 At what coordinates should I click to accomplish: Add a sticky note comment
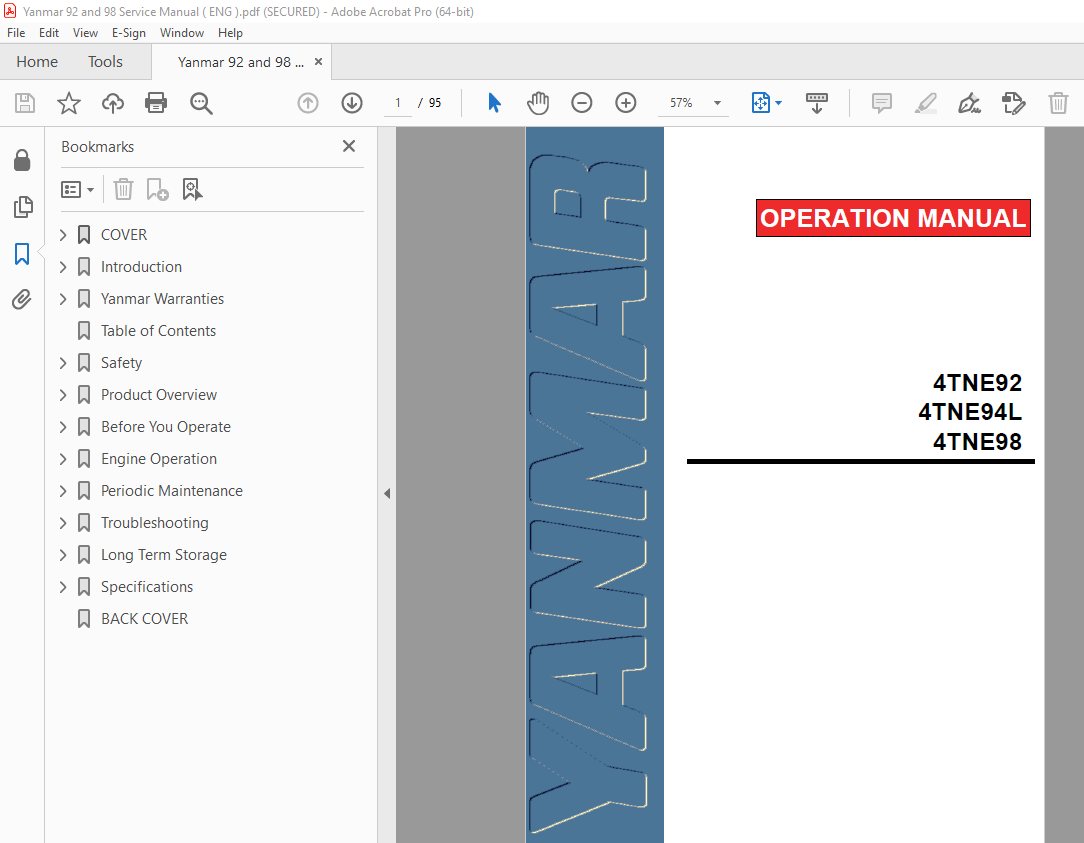[881, 103]
